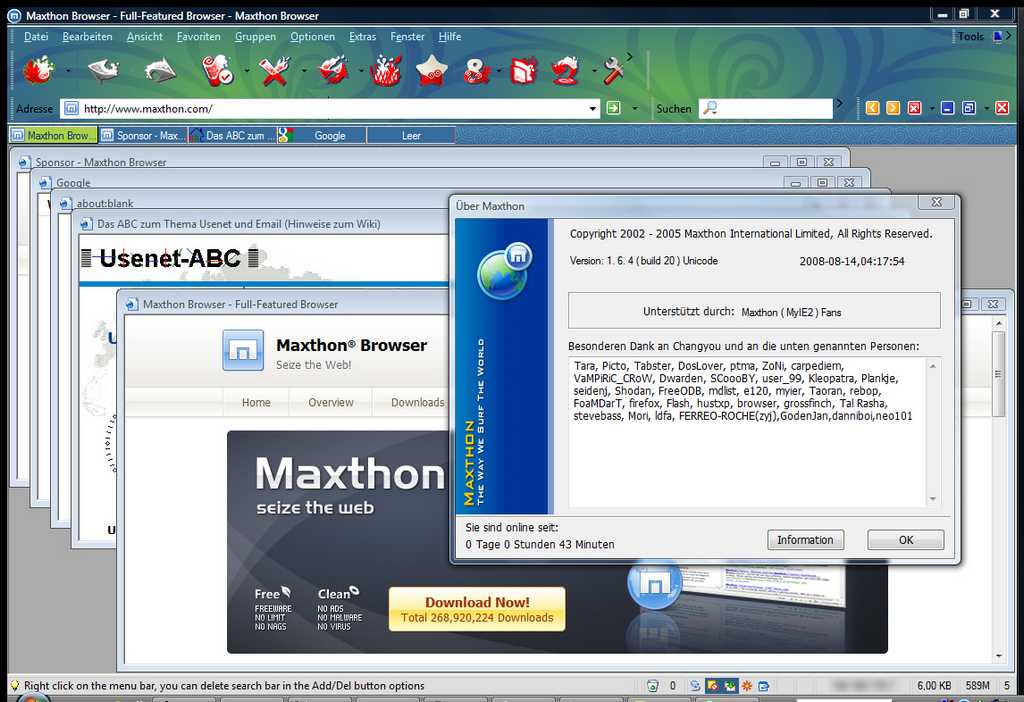
Task: Click the dolphin-shaped Forward navigation icon
Action: (159, 70)
